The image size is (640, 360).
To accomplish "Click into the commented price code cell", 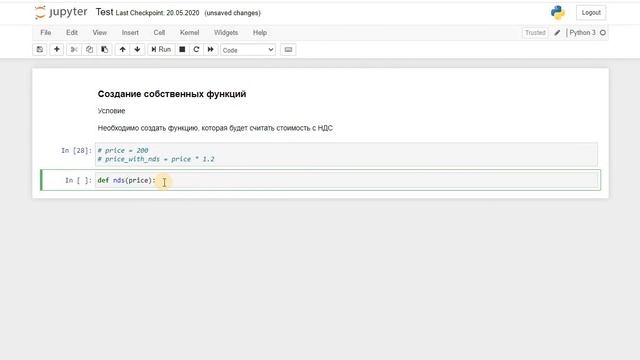I will [x=347, y=154].
